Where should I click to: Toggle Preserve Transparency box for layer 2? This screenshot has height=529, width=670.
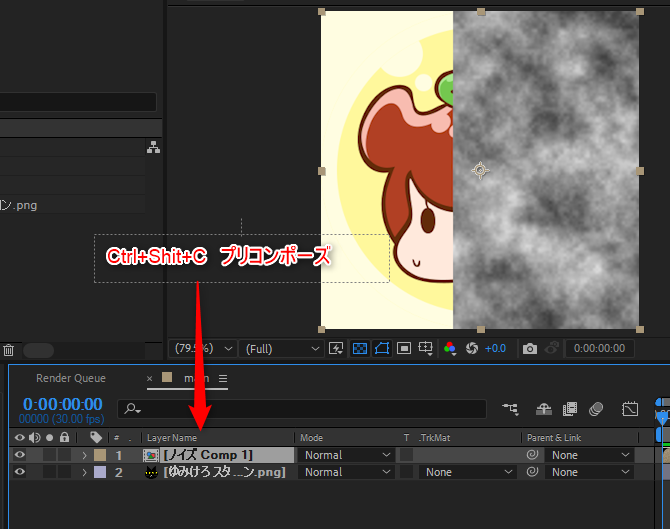click(x=406, y=472)
